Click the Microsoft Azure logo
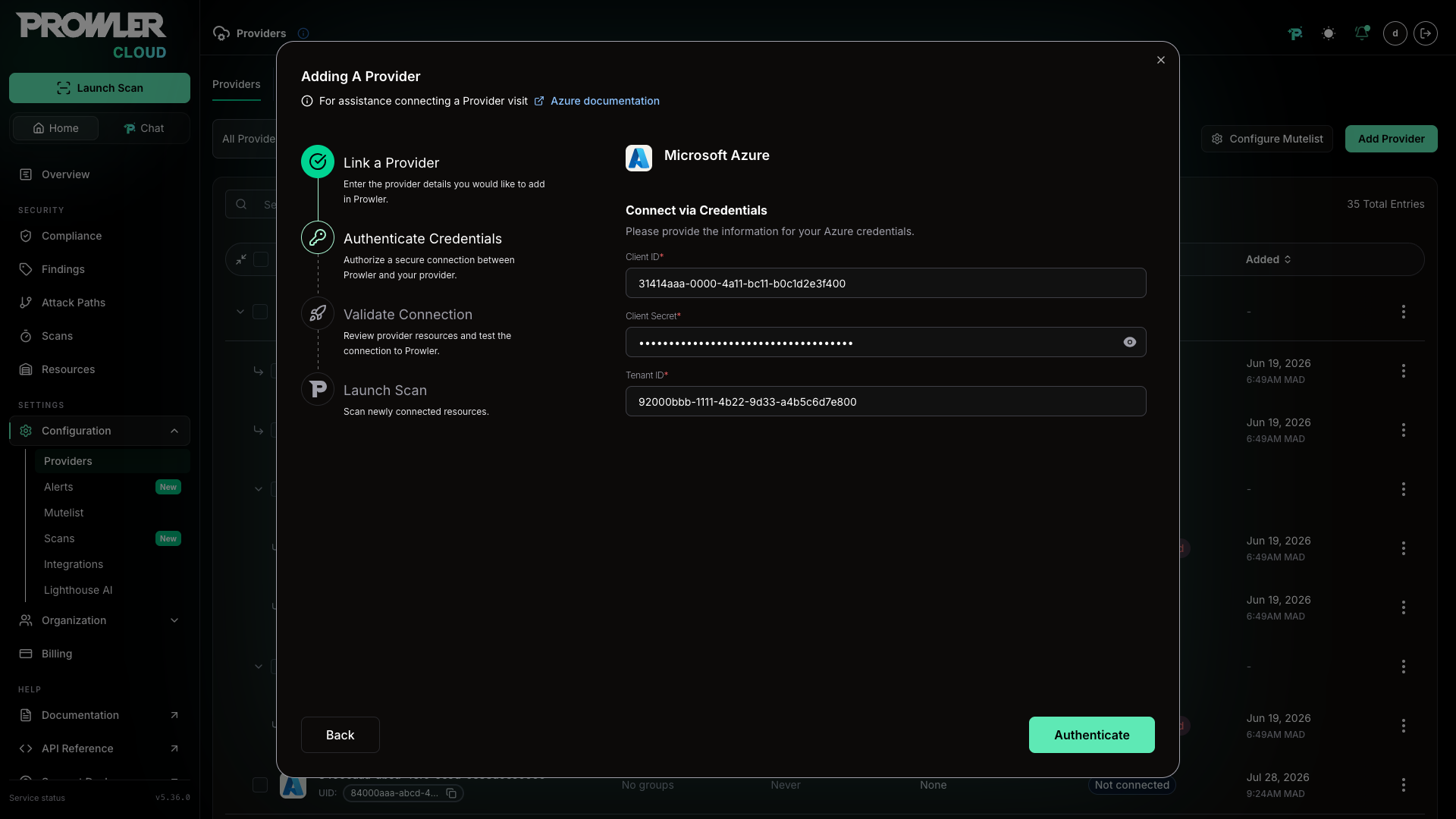The height and width of the screenshot is (819, 1456). pos(639,158)
